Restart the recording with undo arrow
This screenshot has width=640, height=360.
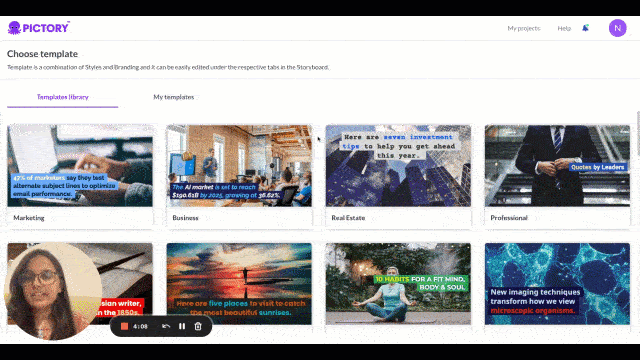166,326
